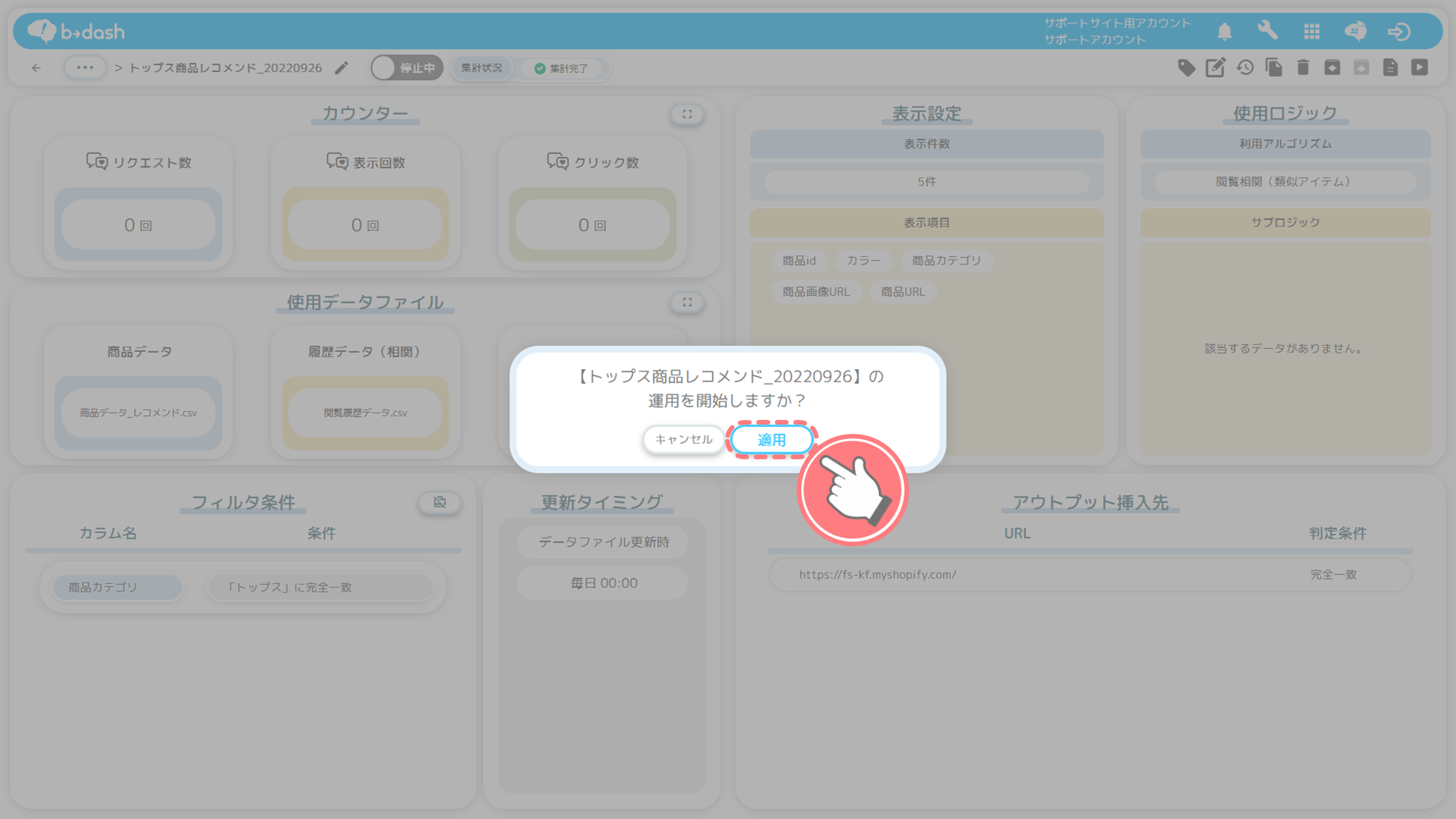Screen dimensions: 1456x819
Task: Open the wrench settings icon
Action: coord(1267,31)
